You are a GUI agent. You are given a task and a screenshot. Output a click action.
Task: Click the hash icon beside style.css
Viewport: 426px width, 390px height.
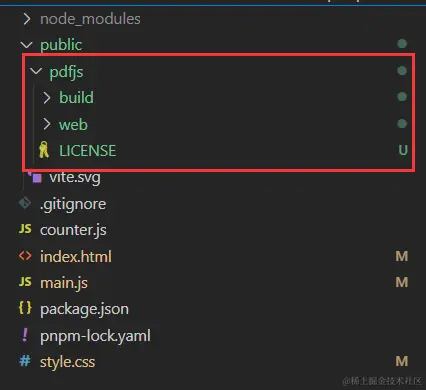pos(25,361)
